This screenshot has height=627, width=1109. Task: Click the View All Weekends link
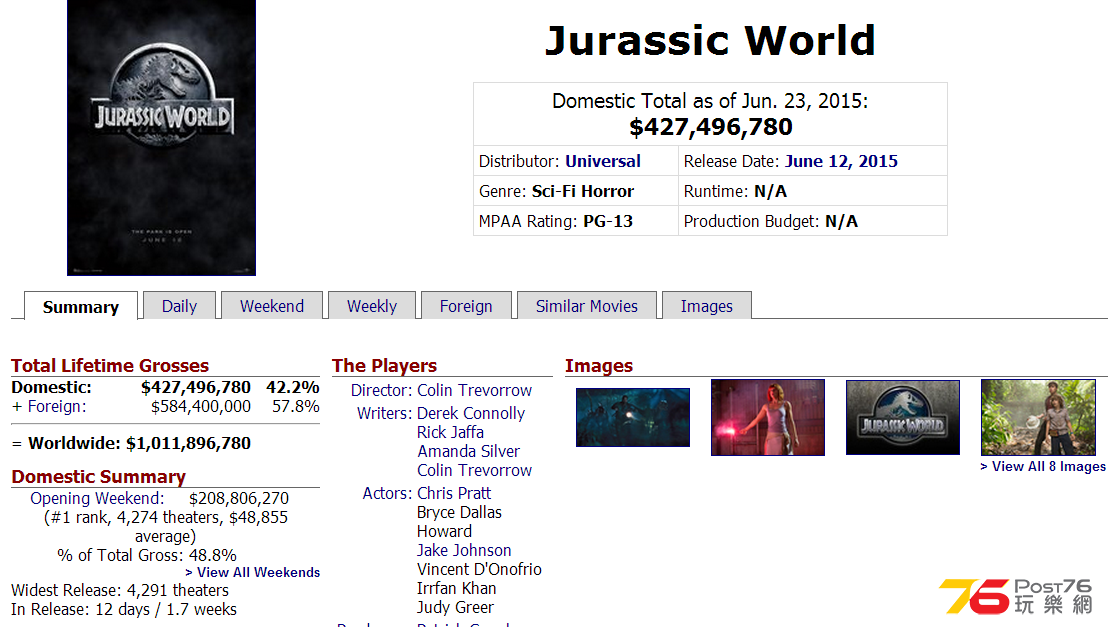coord(252,573)
